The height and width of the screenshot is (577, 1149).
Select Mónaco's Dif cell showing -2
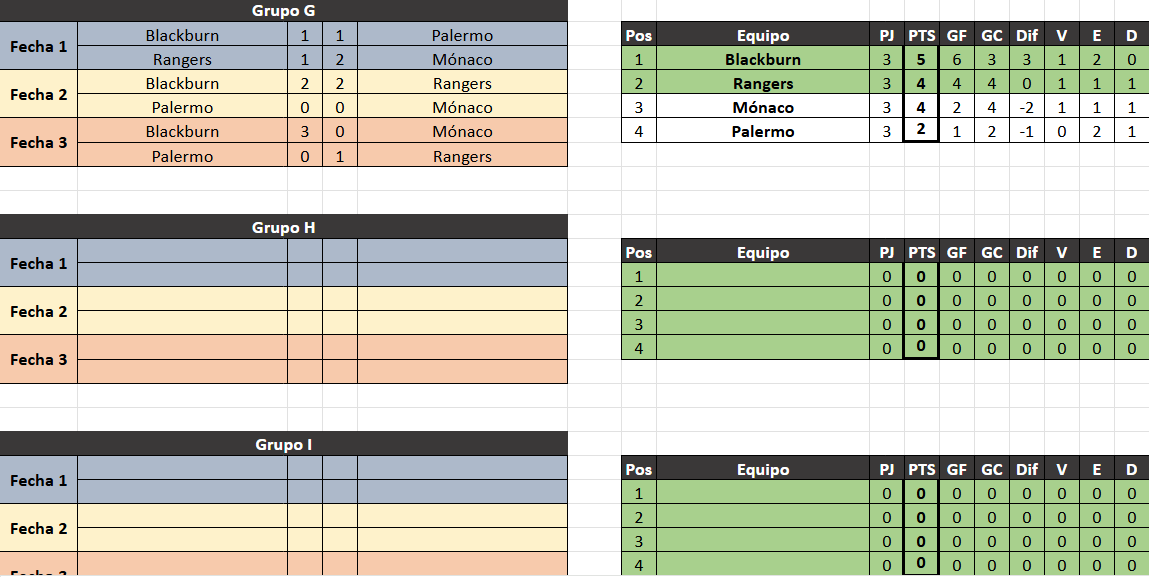point(1026,107)
